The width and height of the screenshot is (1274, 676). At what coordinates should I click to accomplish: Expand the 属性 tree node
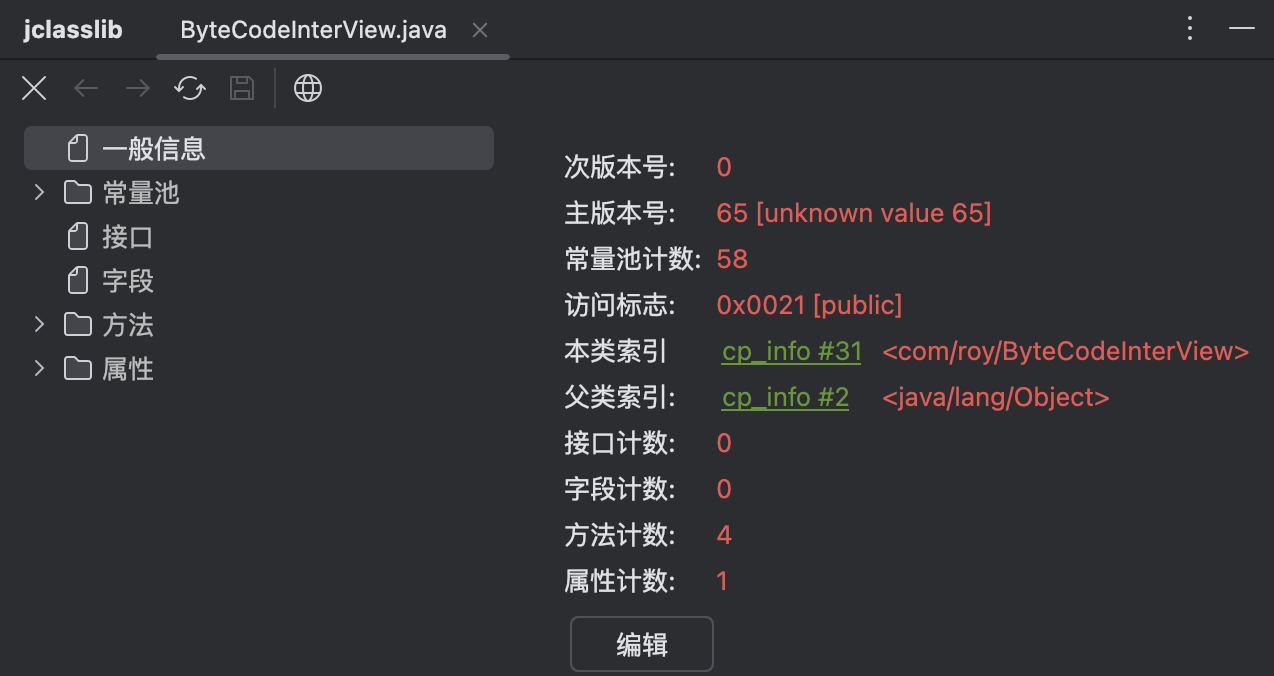pos(40,368)
